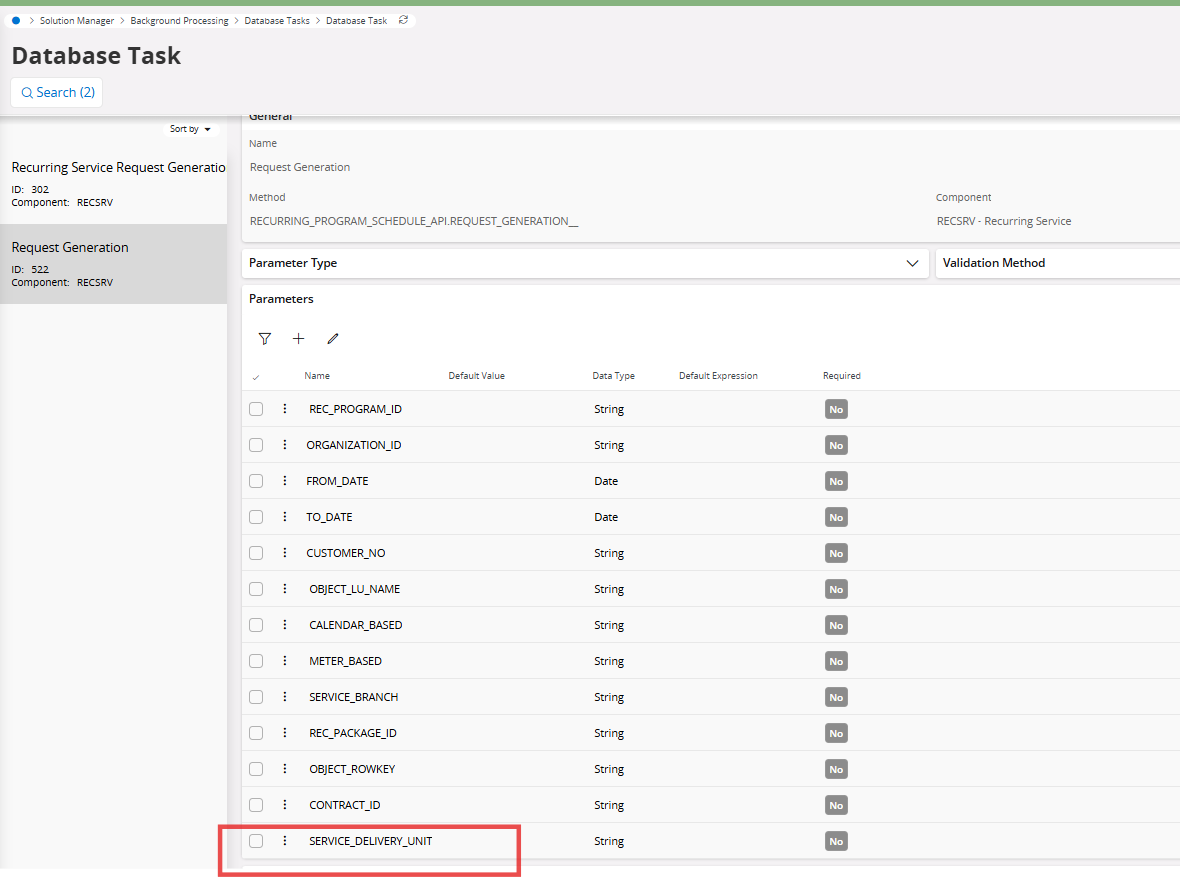The image size is (1180, 877).
Task: Expand the Parameter Type section
Action: coord(585,263)
